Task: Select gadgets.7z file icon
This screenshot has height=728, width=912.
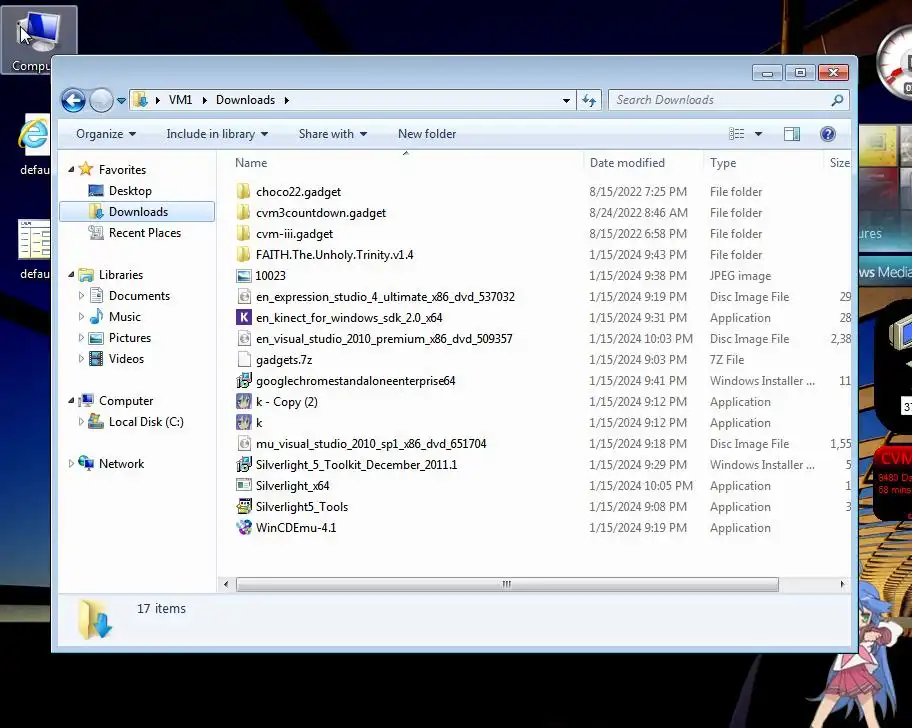Action: point(244,359)
